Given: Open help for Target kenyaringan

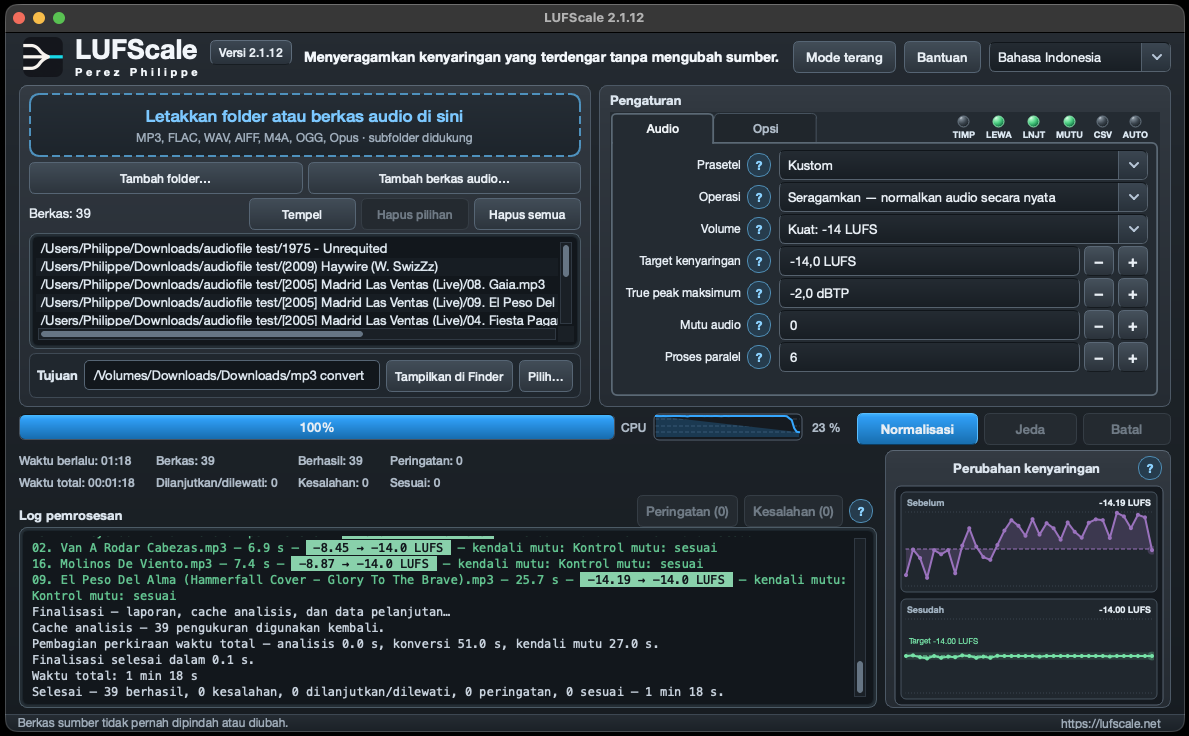Looking at the screenshot, I should tap(758, 262).
